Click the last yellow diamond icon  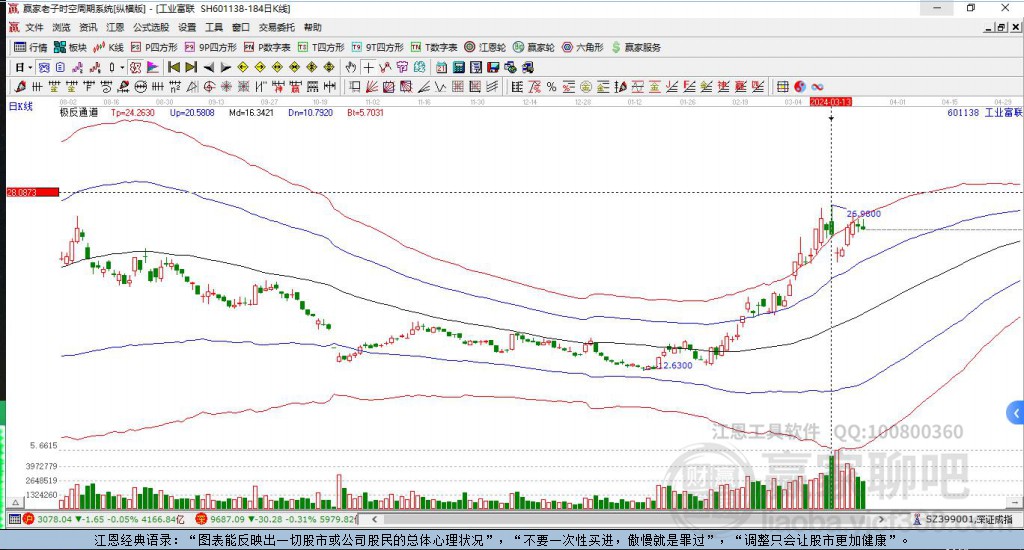(x=329, y=67)
